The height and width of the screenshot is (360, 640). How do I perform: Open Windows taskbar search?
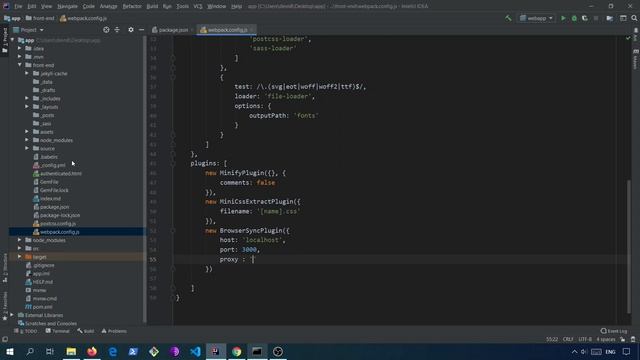point(30,351)
